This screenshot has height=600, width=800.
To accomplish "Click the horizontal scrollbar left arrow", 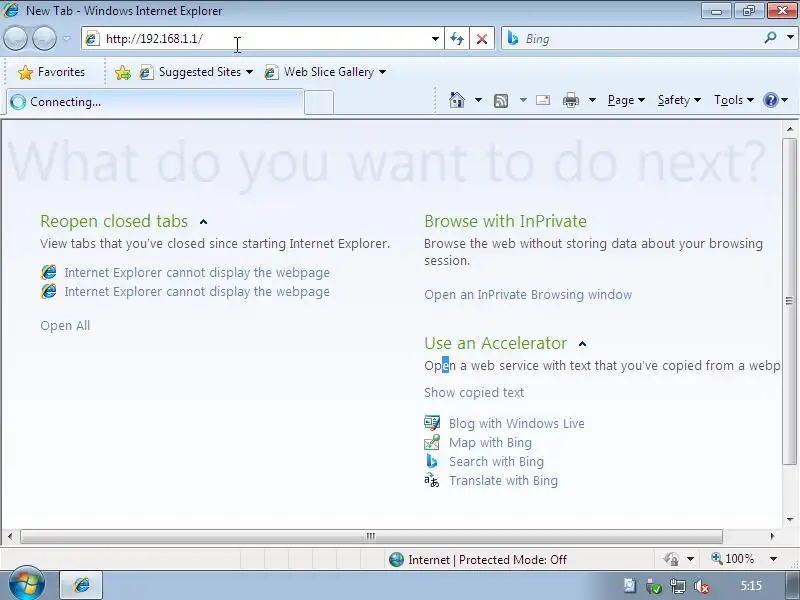I will tap(10, 536).
